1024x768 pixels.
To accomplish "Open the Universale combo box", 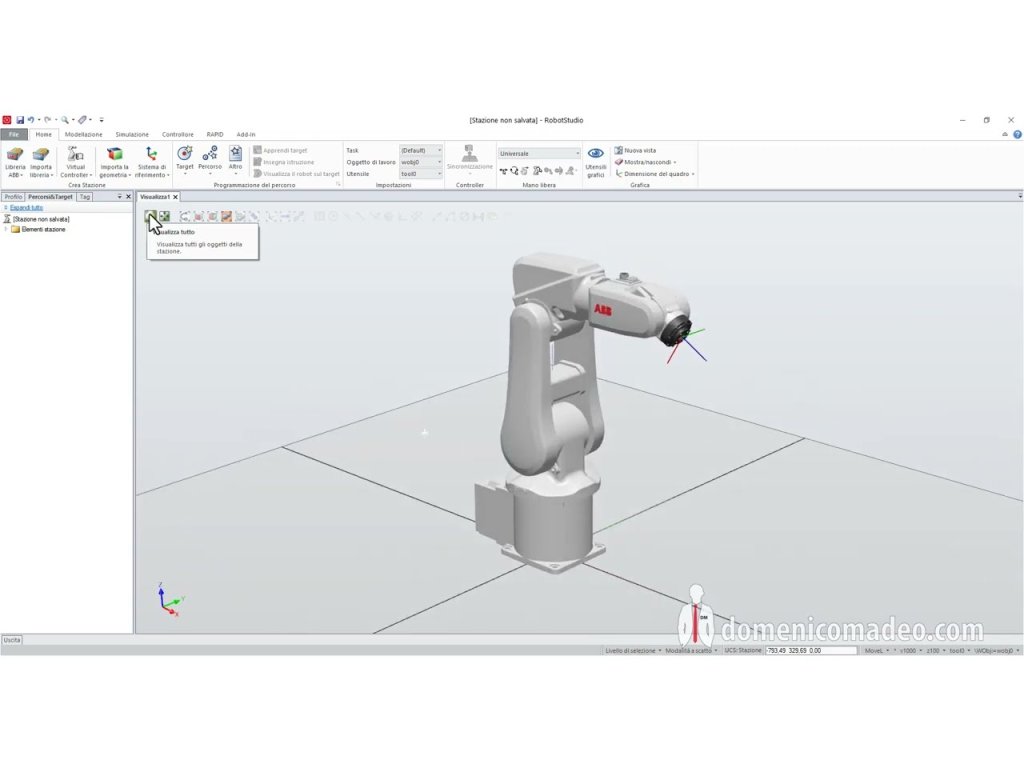I will pyautogui.click(x=539, y=153).
